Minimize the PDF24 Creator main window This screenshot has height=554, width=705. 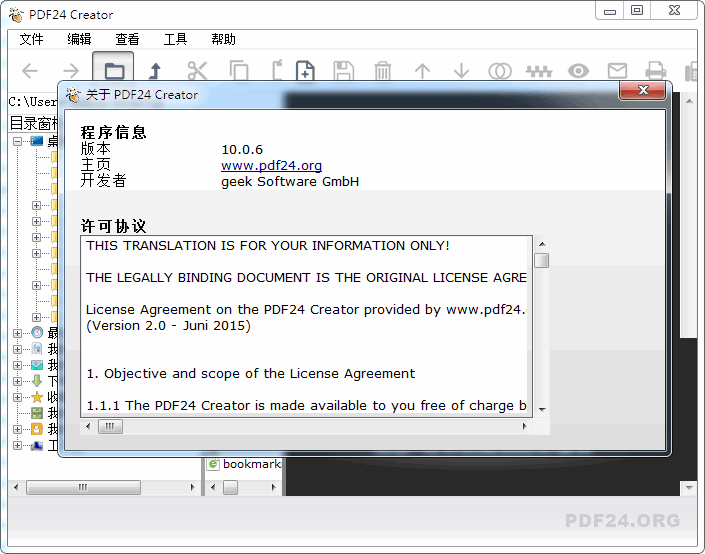click(610, 10)
